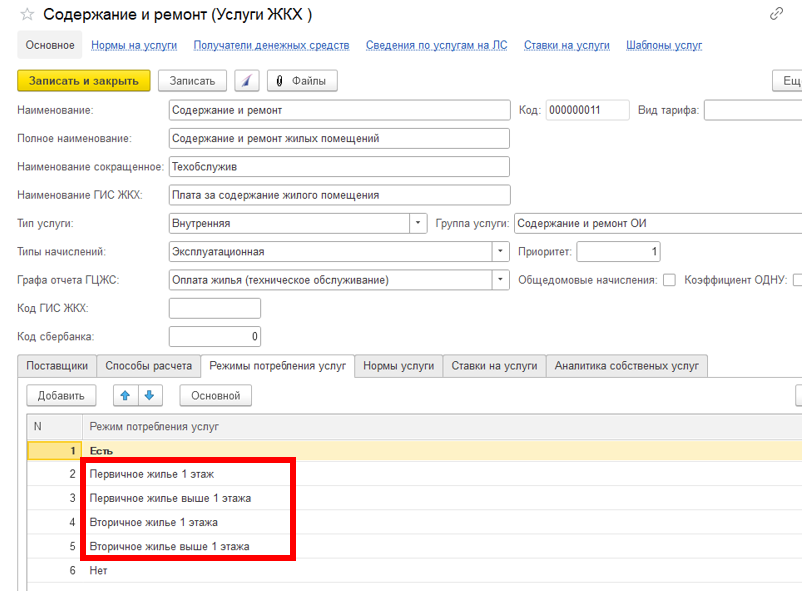Expand the Типы начислений dropdown
The width and height of the screenshot is (806, 594).
coord(499,252)
